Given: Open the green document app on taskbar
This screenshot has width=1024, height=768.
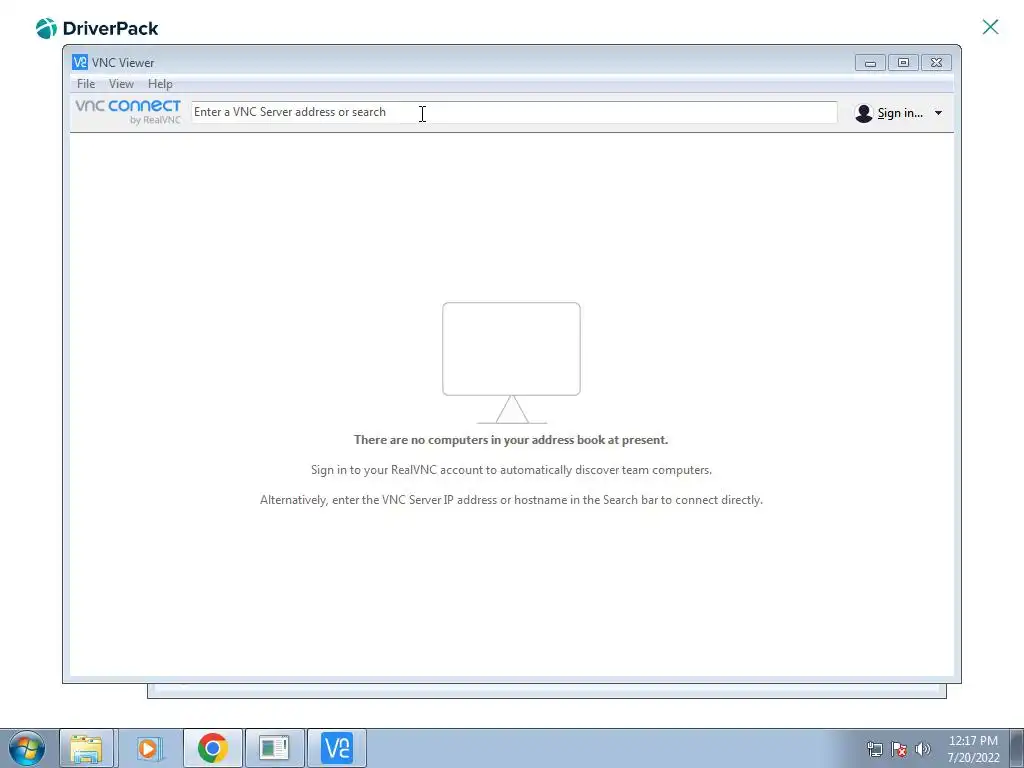Looking at the screenshot, I should pyautogui.click(x=274, y=748).
